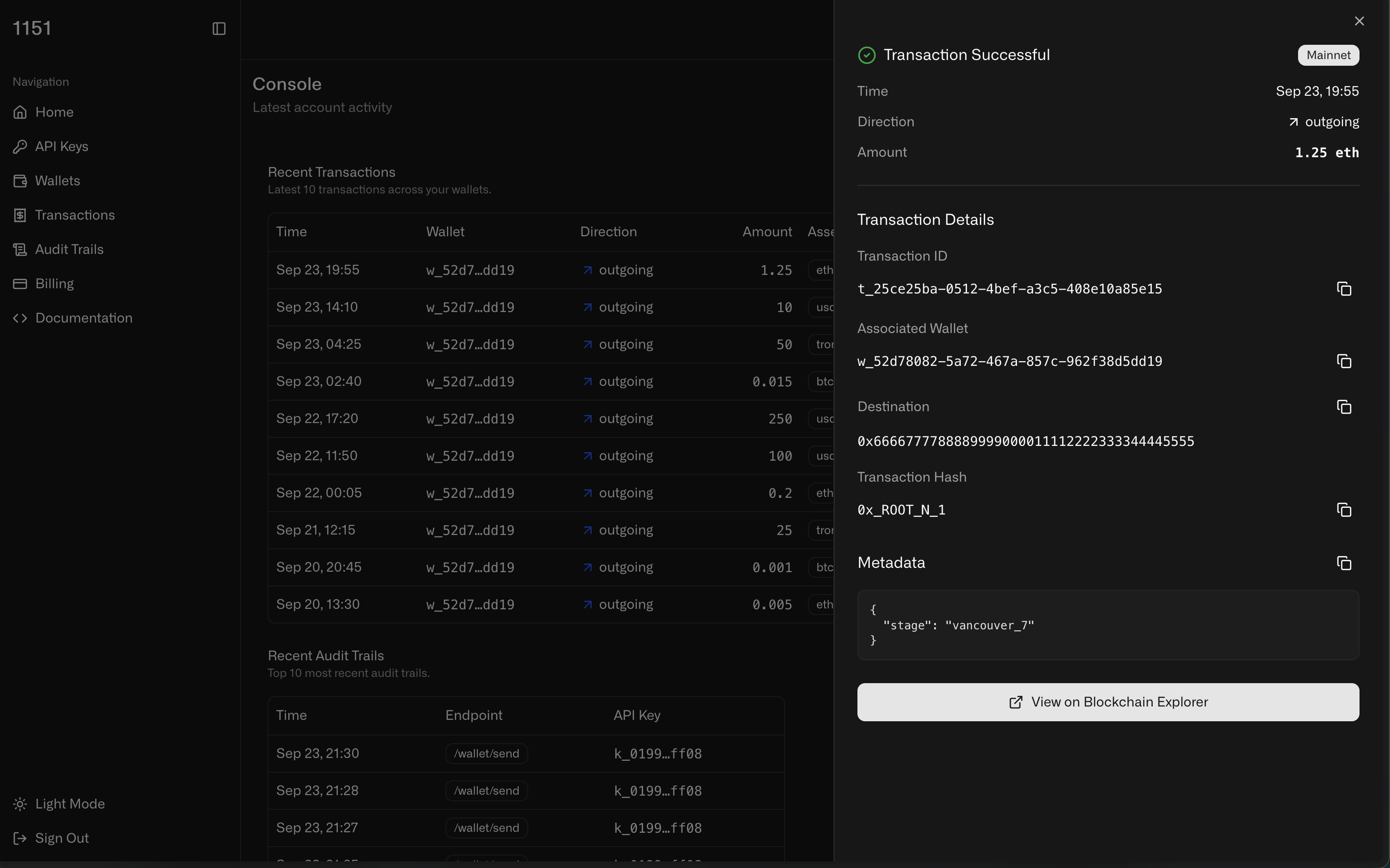Copy the Transaction Hash
This screenshot has height=868, width=1390.
tap(1344, 510)
